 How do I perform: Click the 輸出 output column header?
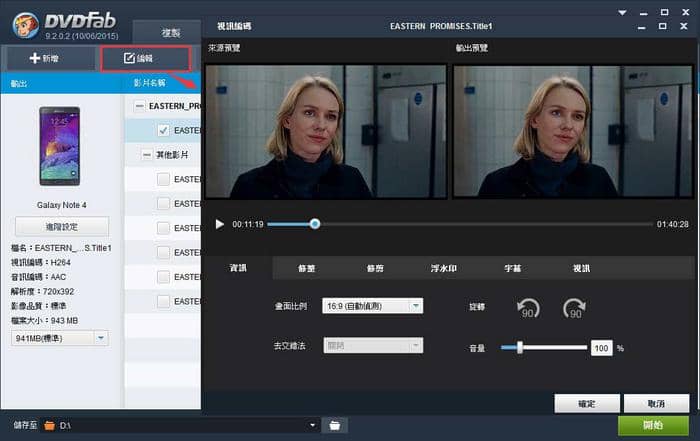coord(19,83)
